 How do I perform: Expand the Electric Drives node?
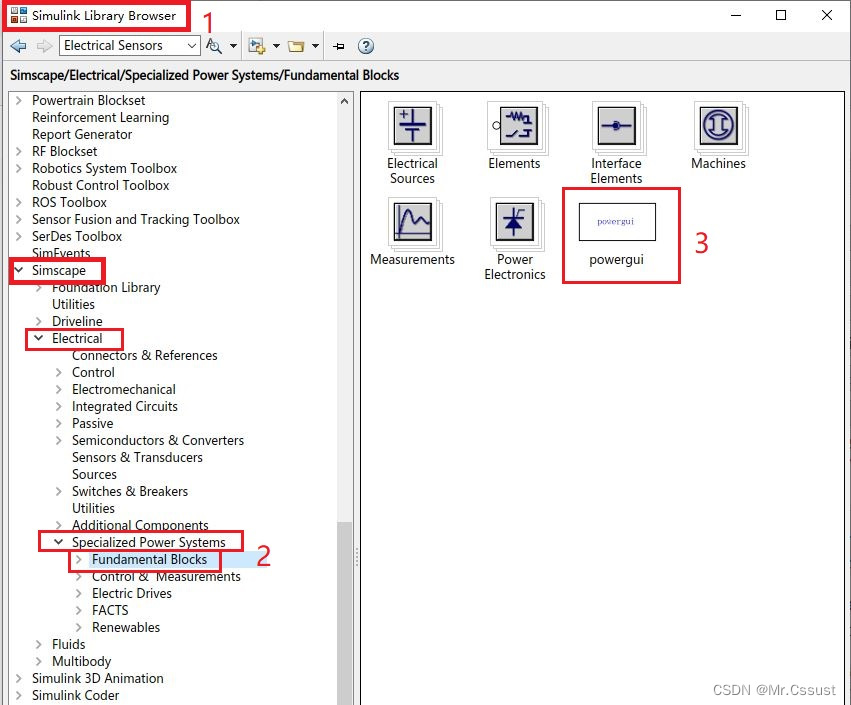(79, 593)
